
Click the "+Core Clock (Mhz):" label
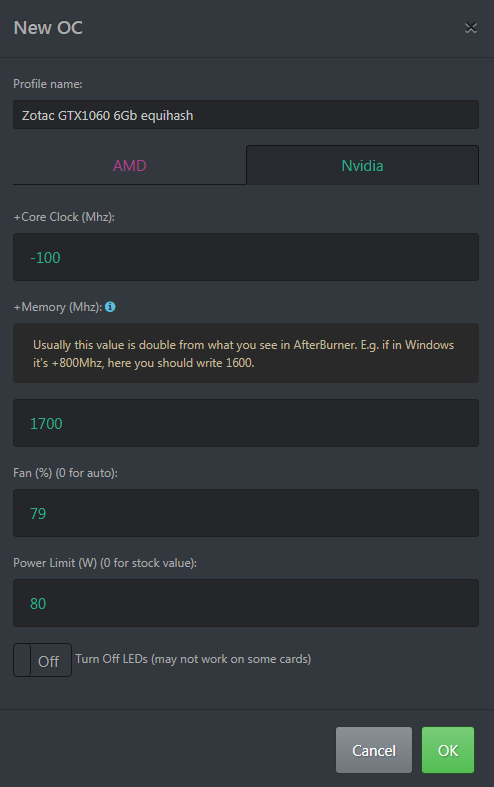point(64,217)
